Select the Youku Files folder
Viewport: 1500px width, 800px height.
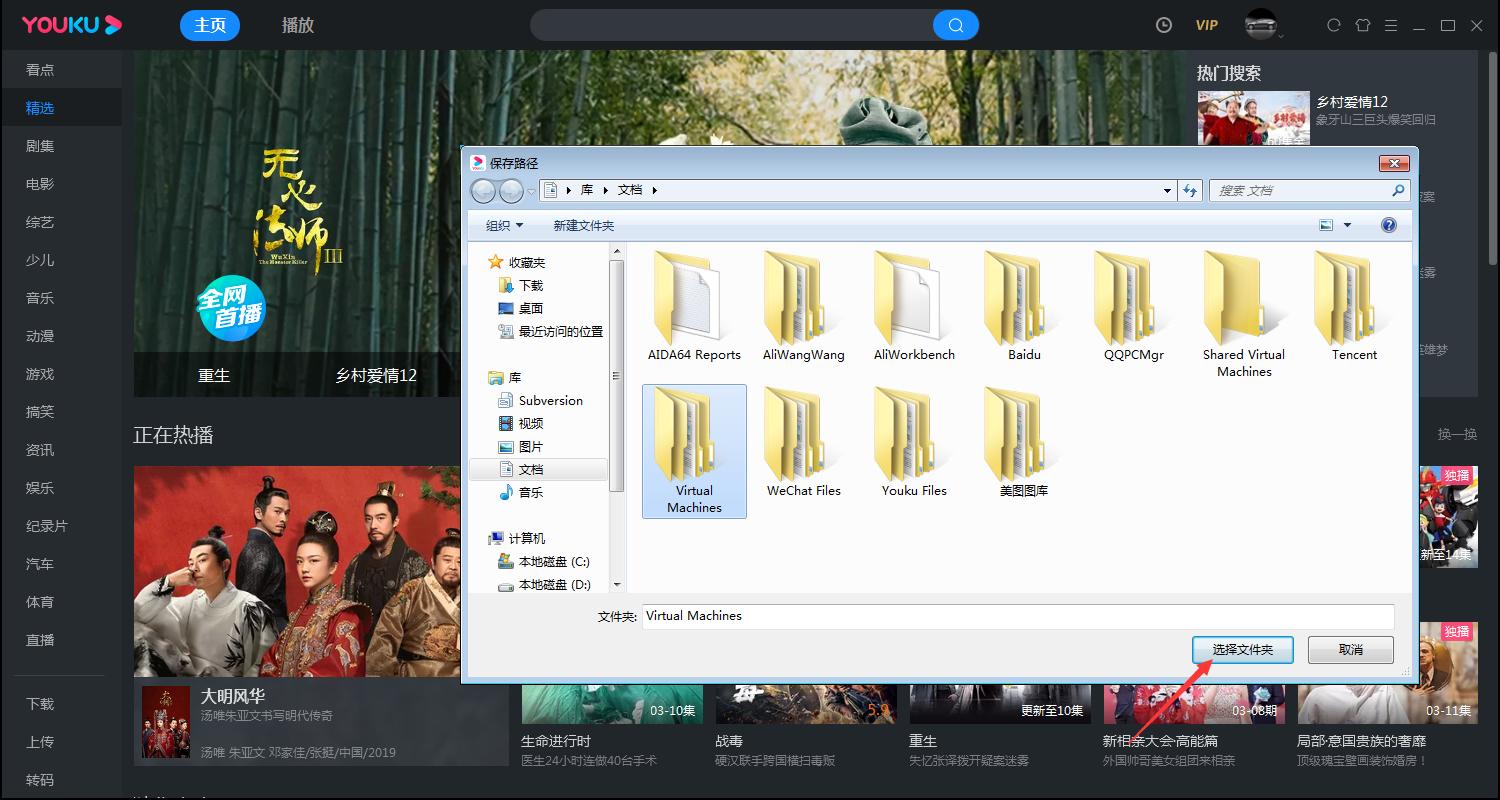[x=913, y=446]
